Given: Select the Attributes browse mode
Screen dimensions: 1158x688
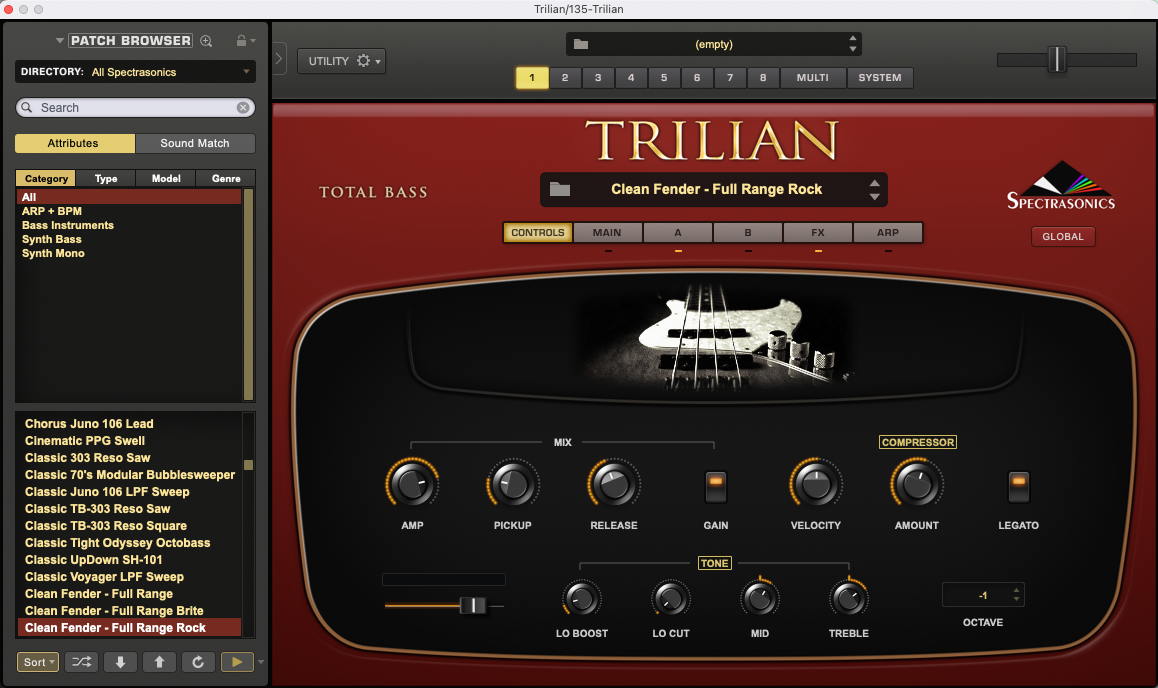Looking at the screenshot, I should point(75,143).
